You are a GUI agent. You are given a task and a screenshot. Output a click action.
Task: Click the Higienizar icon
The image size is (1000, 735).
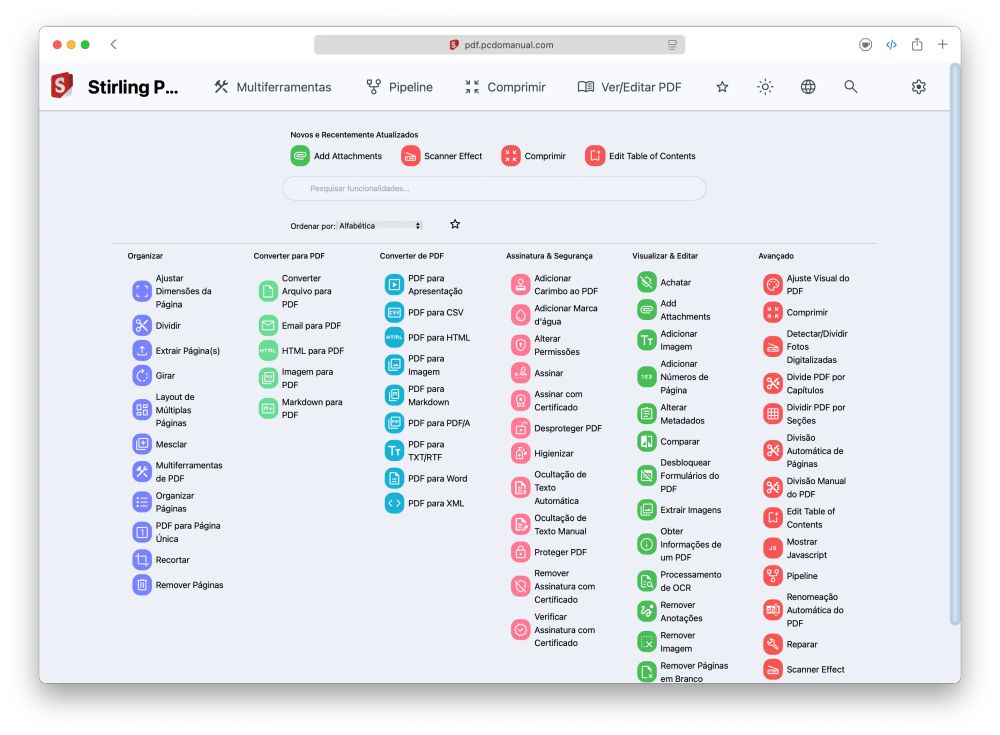pyautogui.click(x=520, y=453)
